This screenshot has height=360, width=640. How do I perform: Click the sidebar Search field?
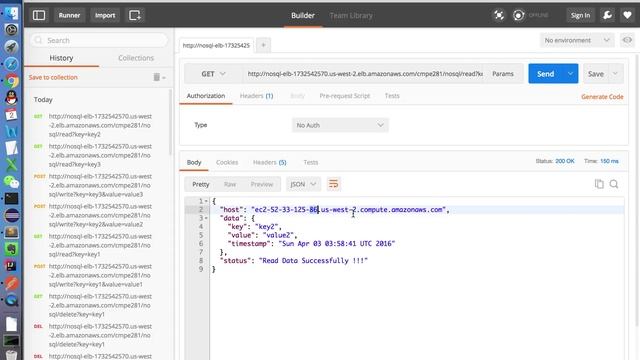(x=99, y=40)
